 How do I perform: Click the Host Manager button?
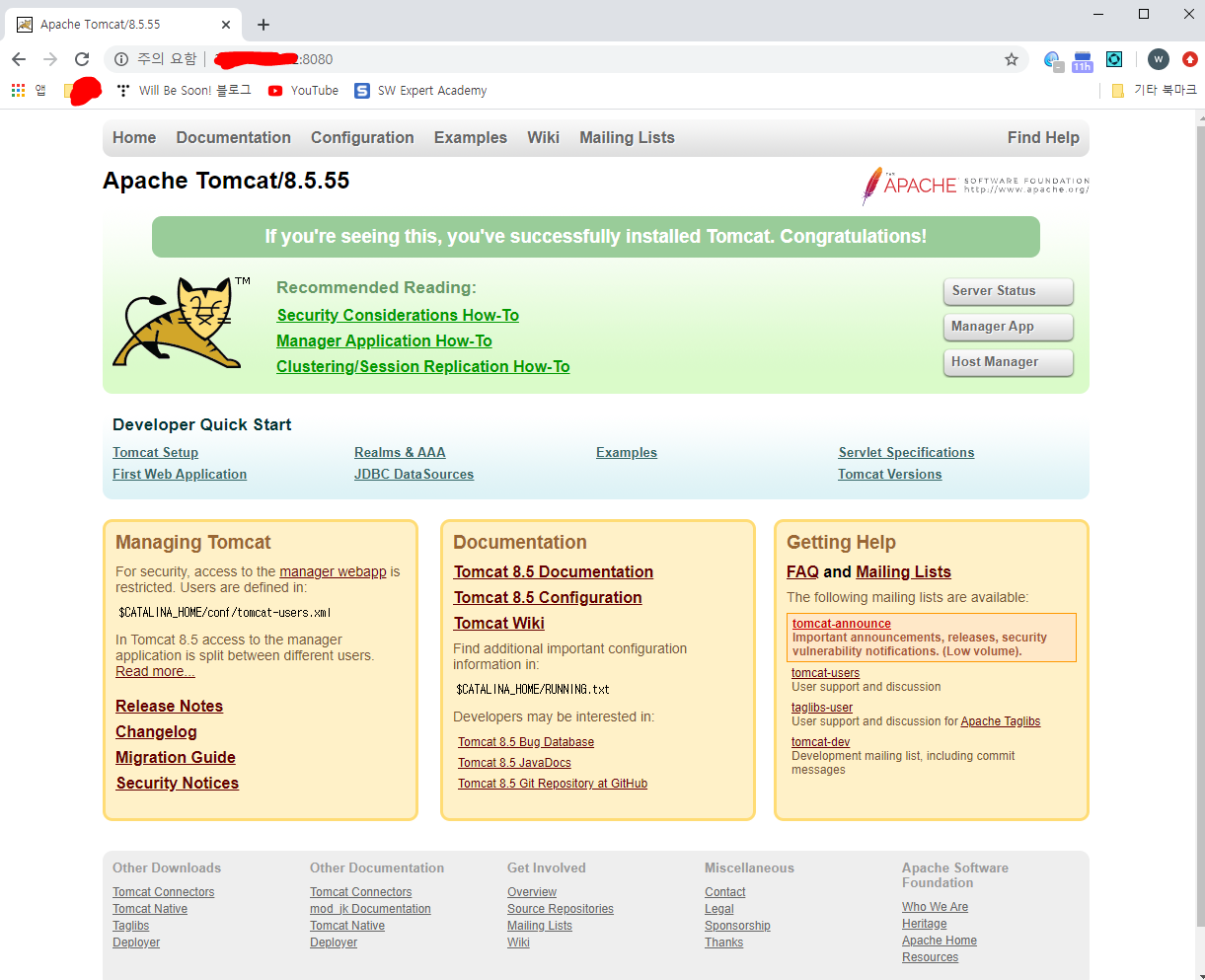tap(1008, 362)
